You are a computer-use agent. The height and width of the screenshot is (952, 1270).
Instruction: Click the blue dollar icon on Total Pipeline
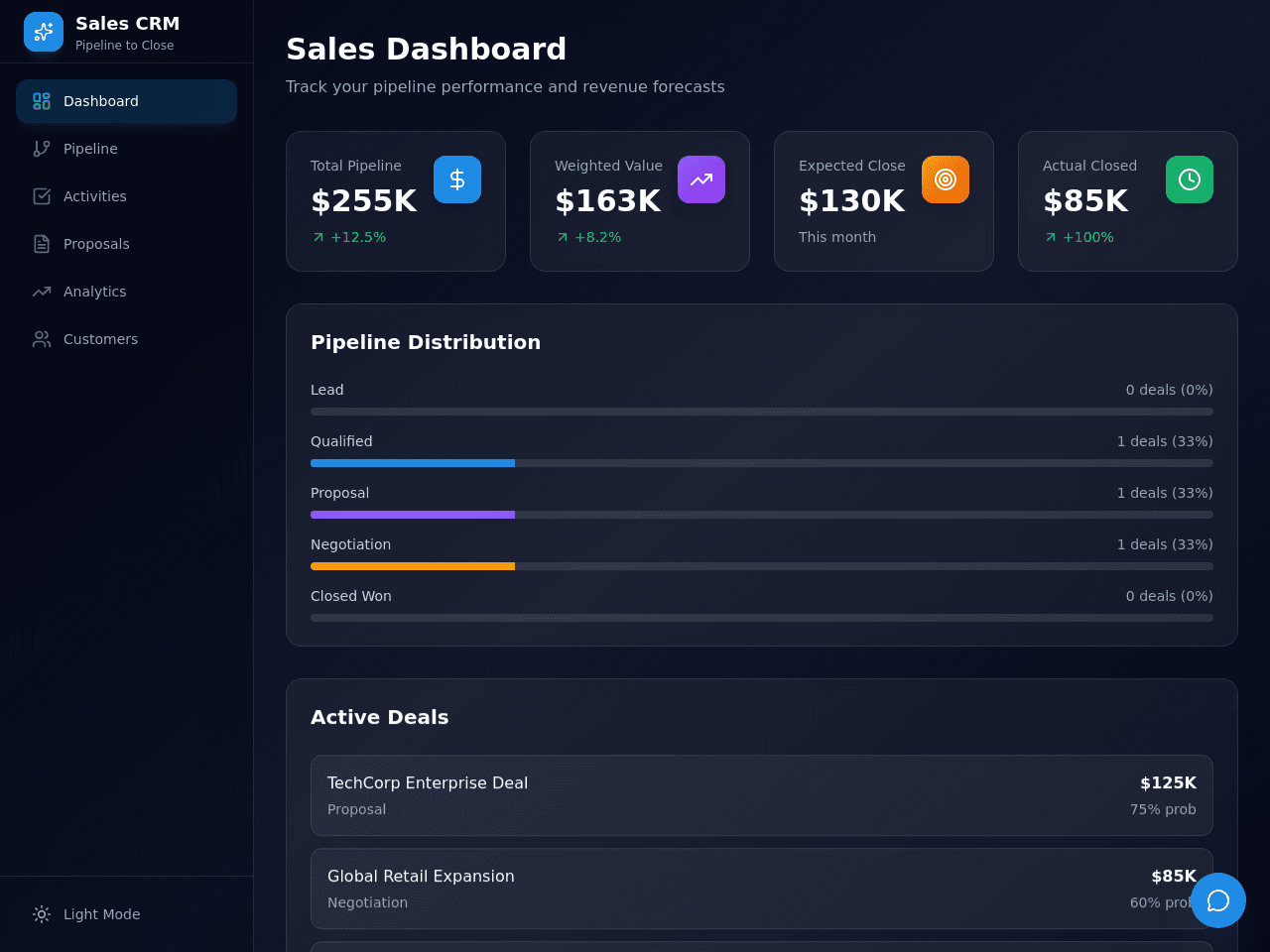coord(457,179)
